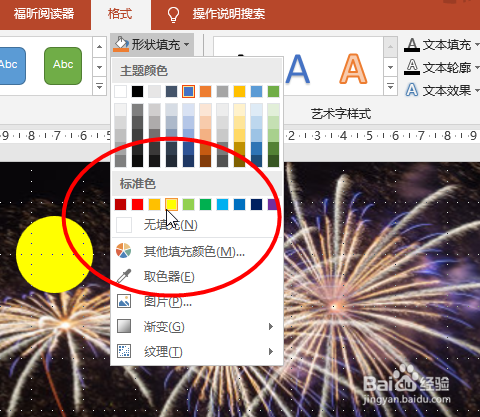Choose 图片(P)... fill option
The image size is (480, 417).
coord(197,302)
